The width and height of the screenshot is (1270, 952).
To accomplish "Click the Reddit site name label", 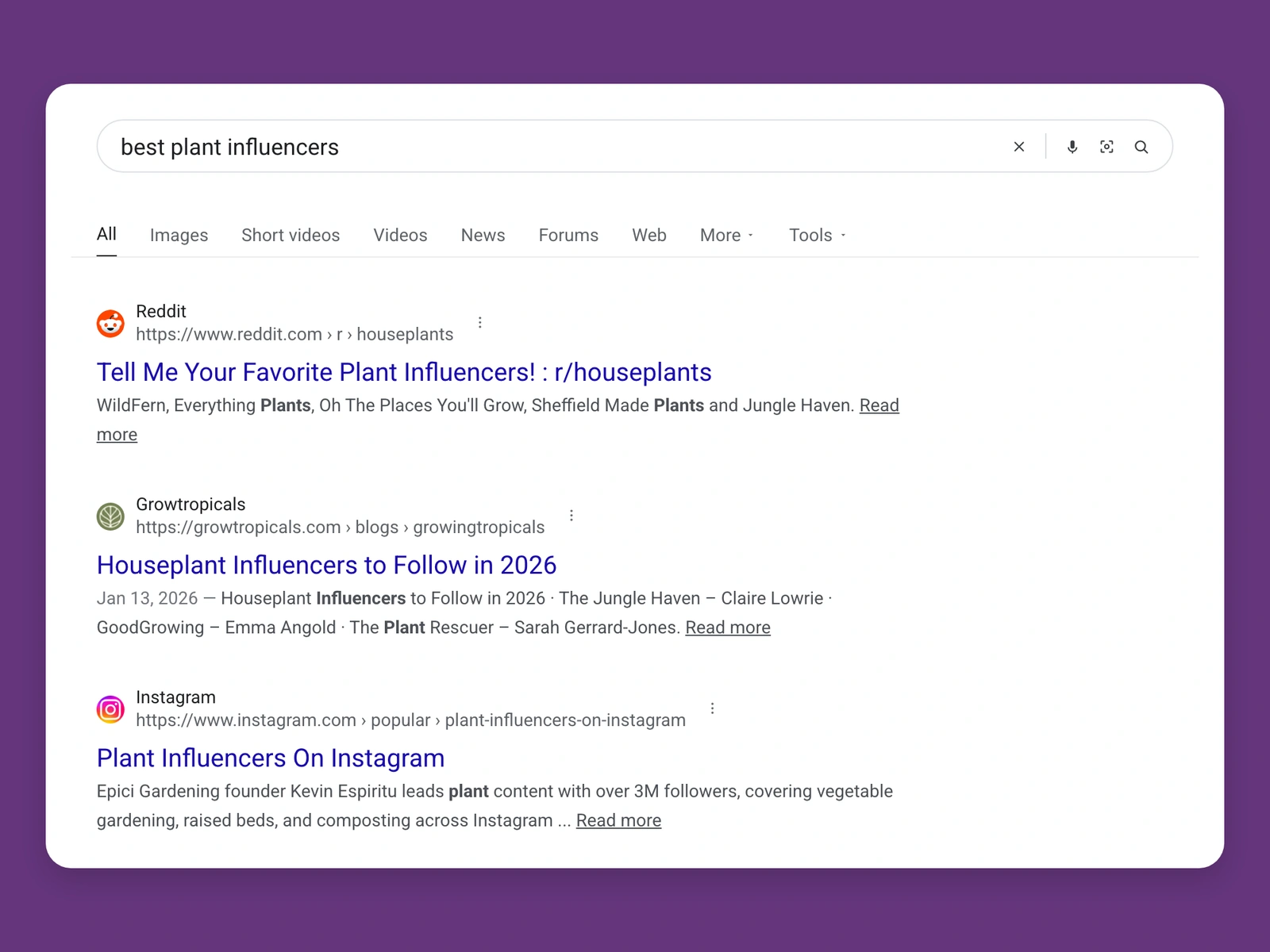I will [x=161, y=311].
